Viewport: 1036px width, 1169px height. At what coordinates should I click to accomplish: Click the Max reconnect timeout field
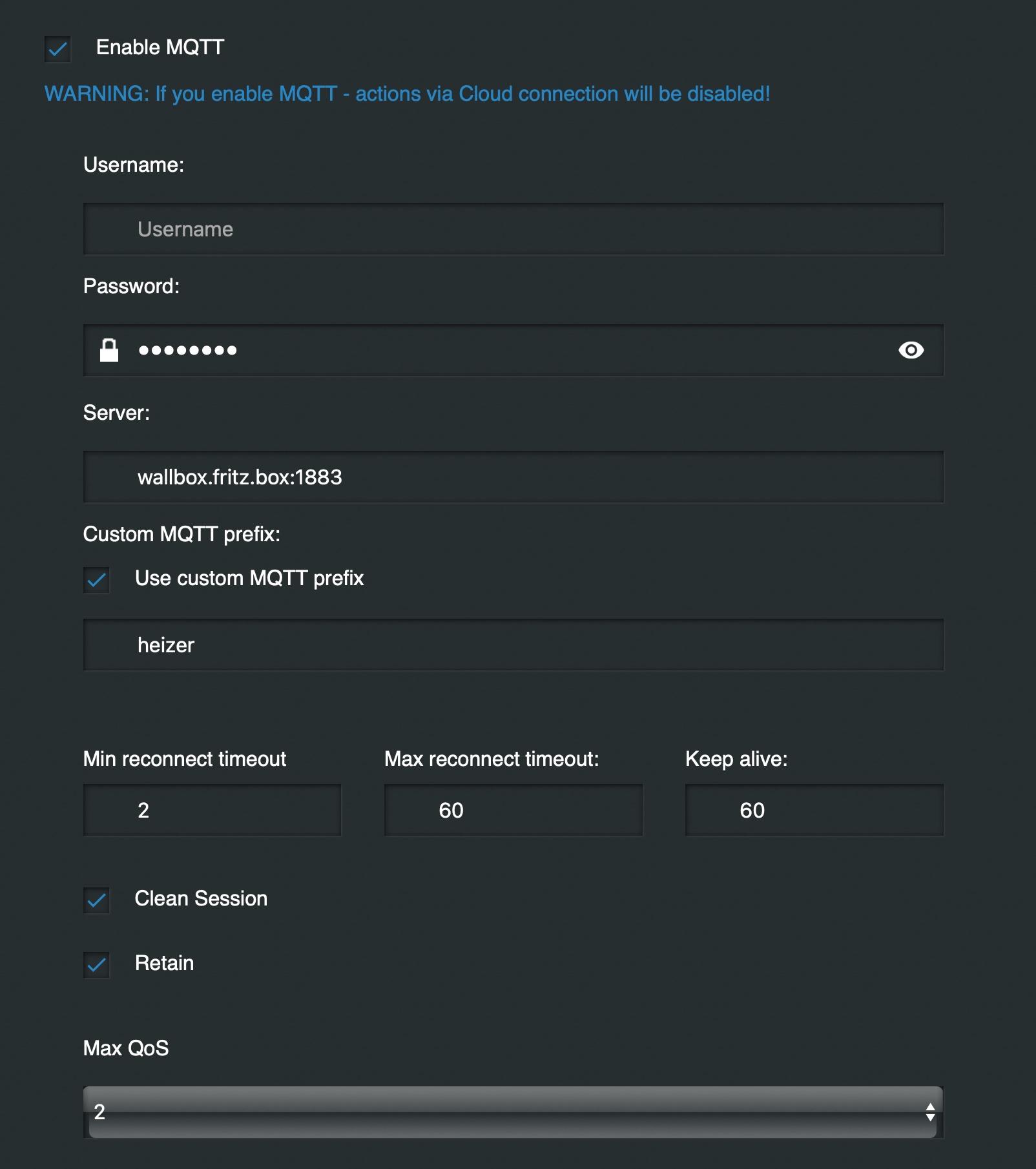(513, 811)
